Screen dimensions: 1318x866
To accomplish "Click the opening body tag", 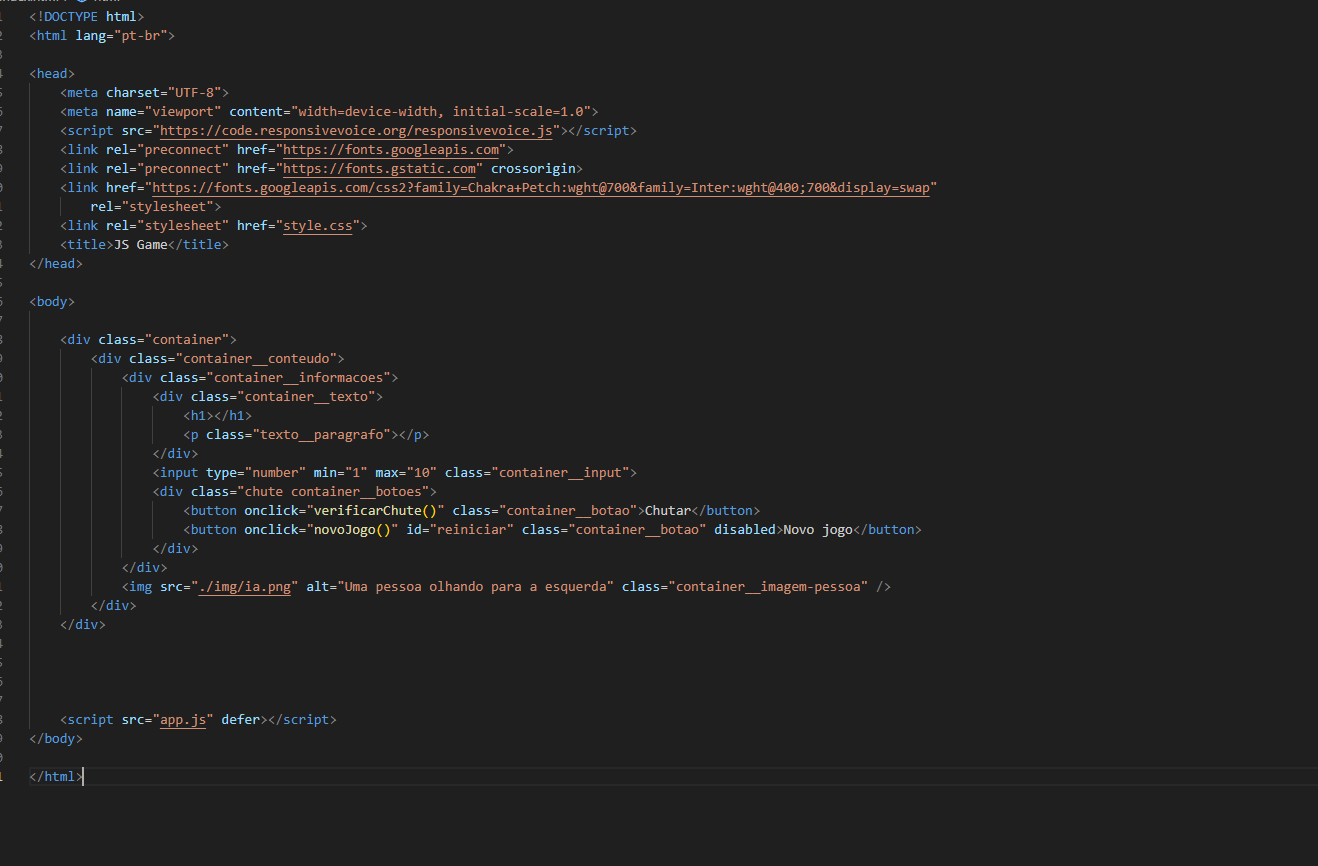I will (52, 302).
